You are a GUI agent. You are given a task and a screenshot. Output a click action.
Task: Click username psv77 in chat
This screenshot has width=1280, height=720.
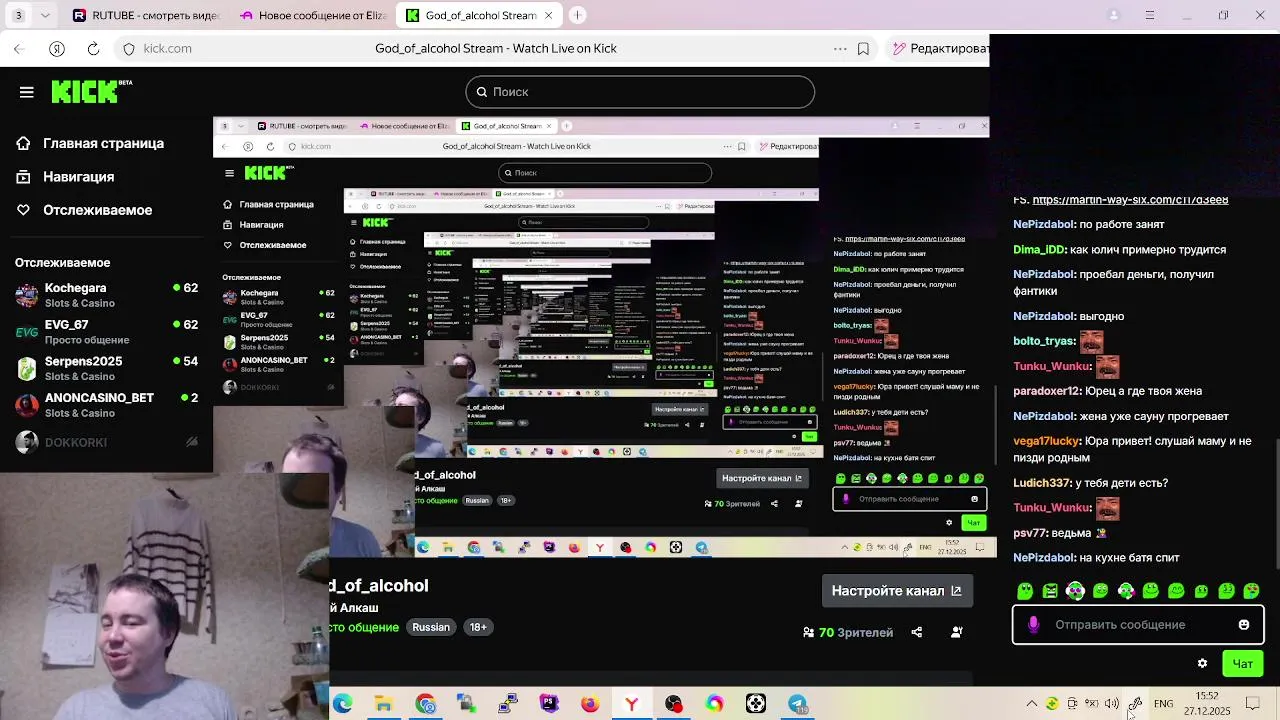coord(1030,533)
